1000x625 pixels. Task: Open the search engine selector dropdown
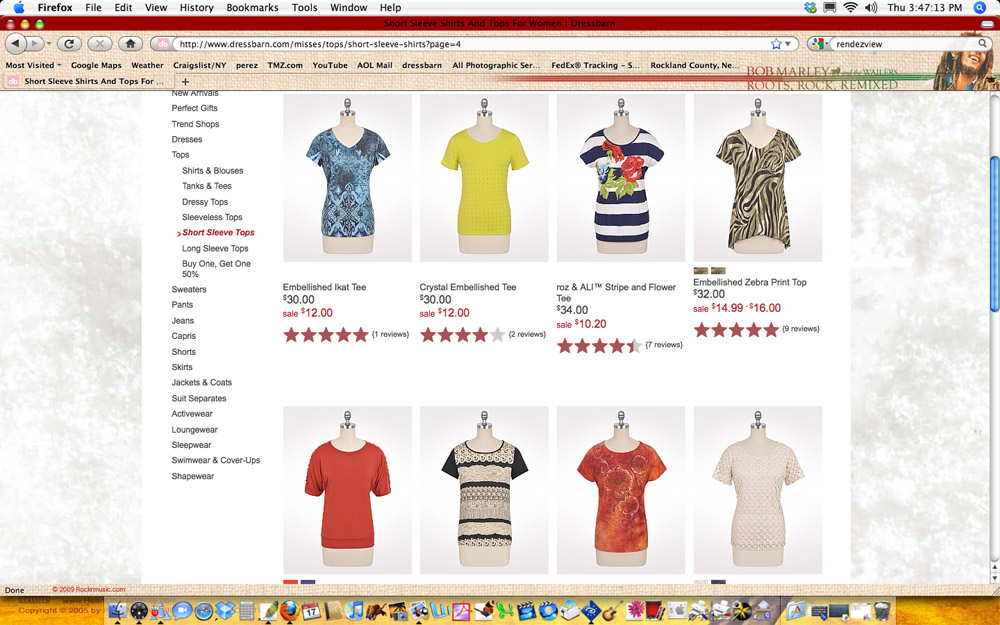pos(818,44)
